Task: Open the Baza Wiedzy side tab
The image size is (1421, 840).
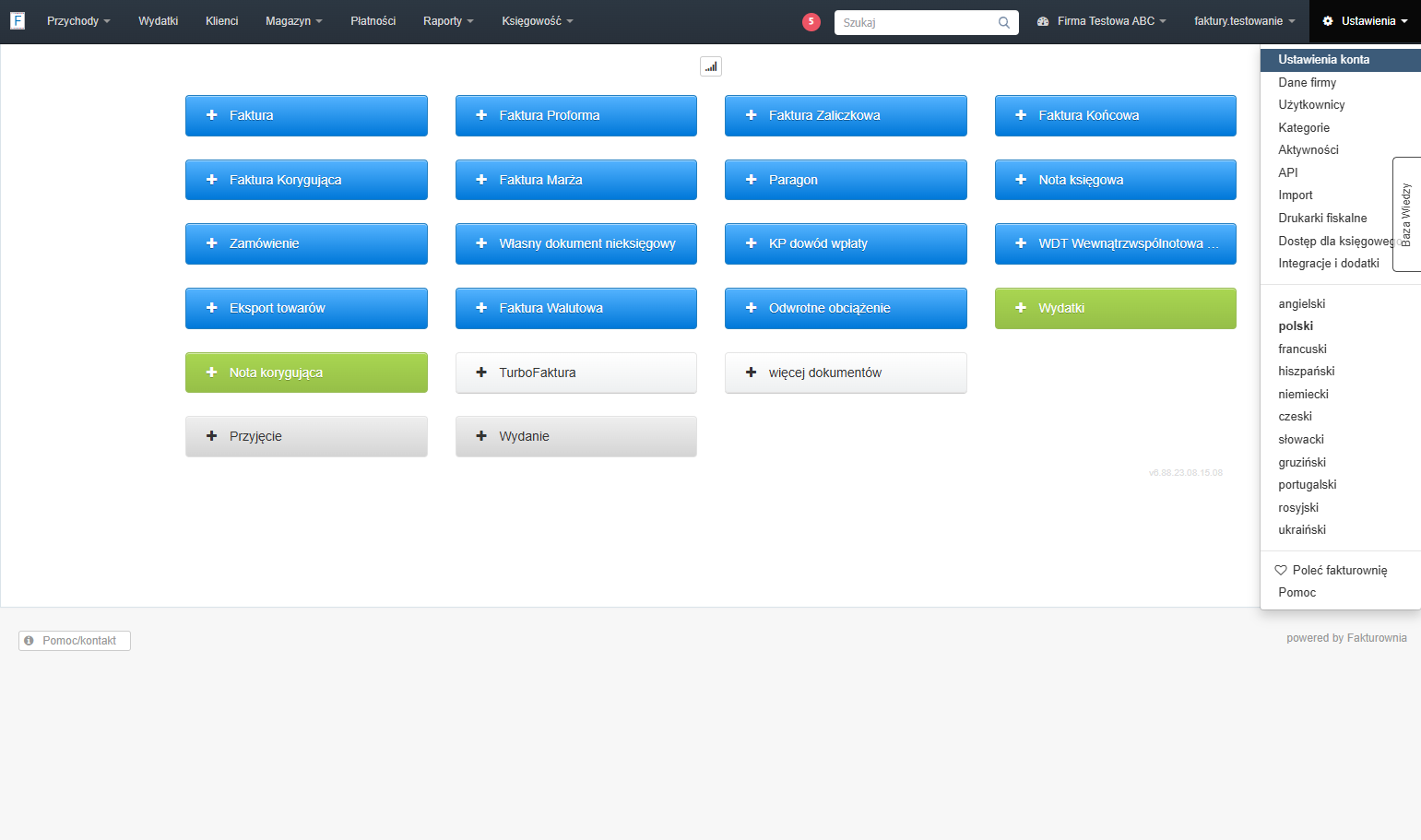Action: 1406,214
